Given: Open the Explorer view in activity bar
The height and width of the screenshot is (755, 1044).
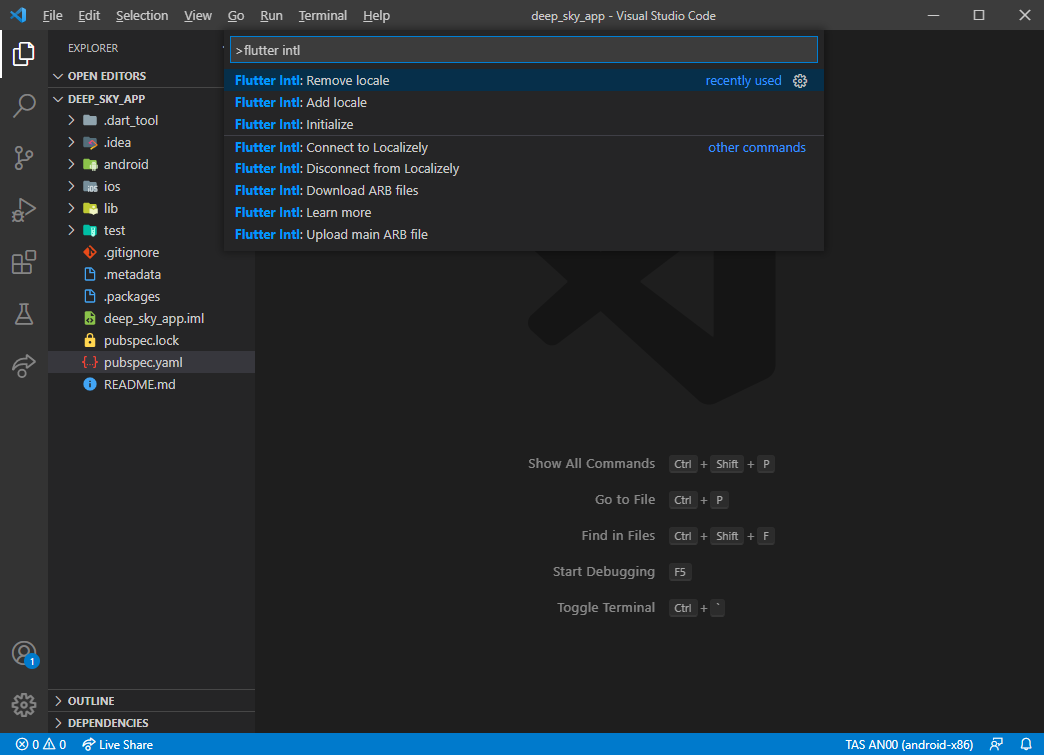Looking at the screenshot, I should (24, 54).
